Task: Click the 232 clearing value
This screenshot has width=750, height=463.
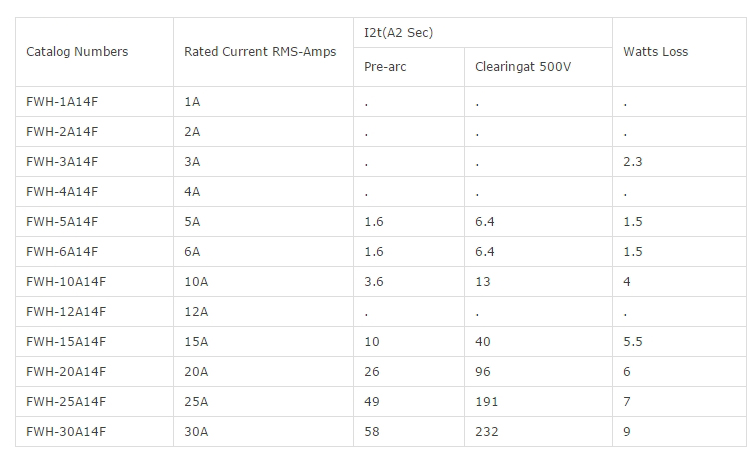Action: (486, 431)
